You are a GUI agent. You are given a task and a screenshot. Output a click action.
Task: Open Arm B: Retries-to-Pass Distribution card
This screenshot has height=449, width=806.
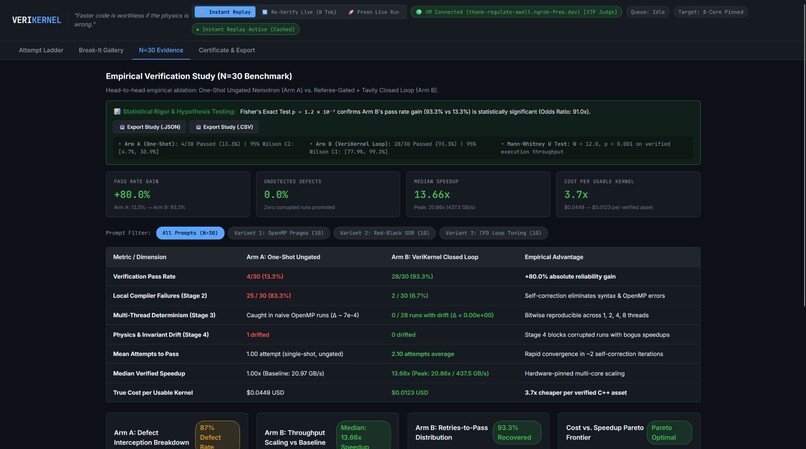pyautogui.click(x=478, y=431)
